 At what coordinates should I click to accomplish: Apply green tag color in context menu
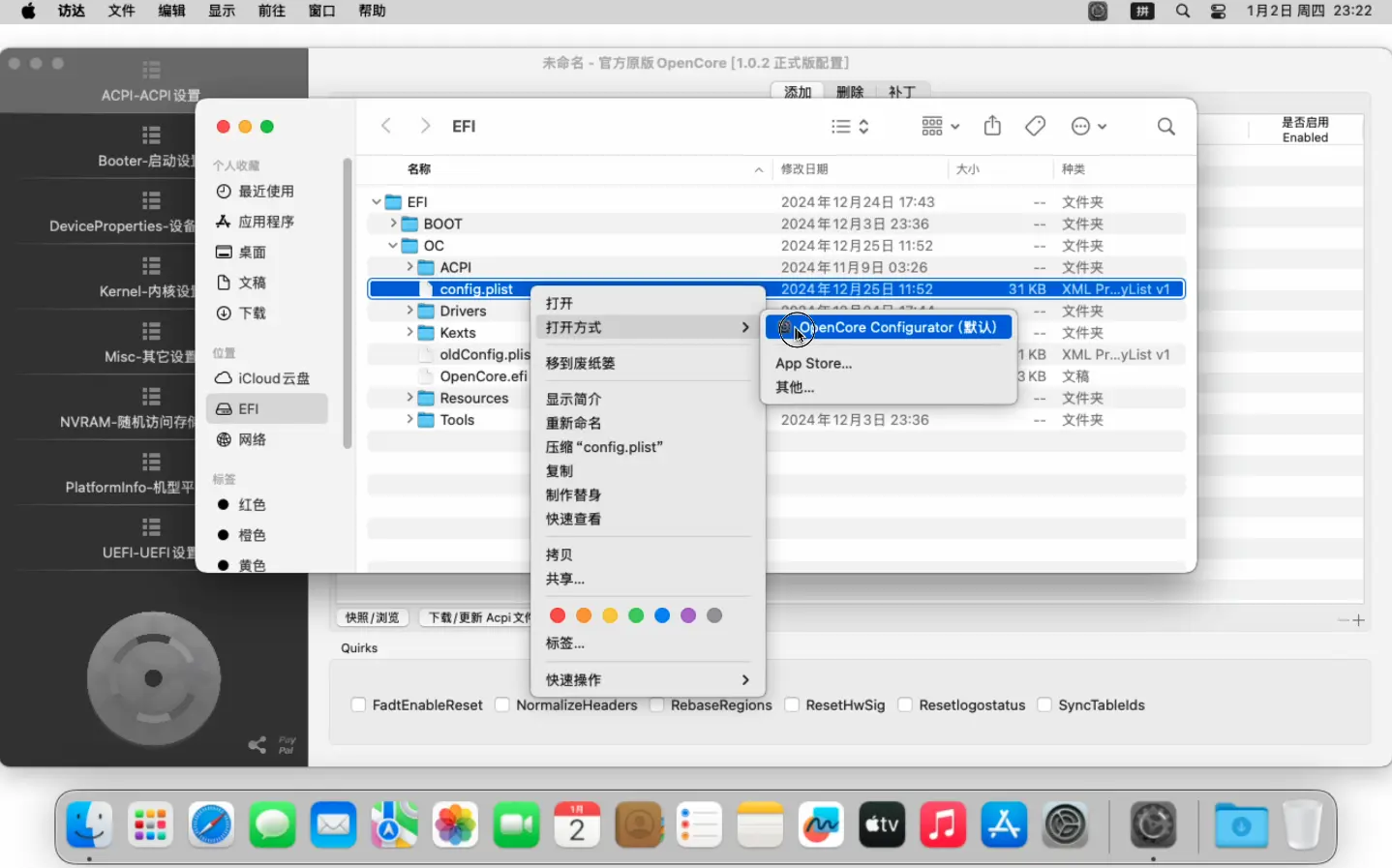(x=636, y=615)
